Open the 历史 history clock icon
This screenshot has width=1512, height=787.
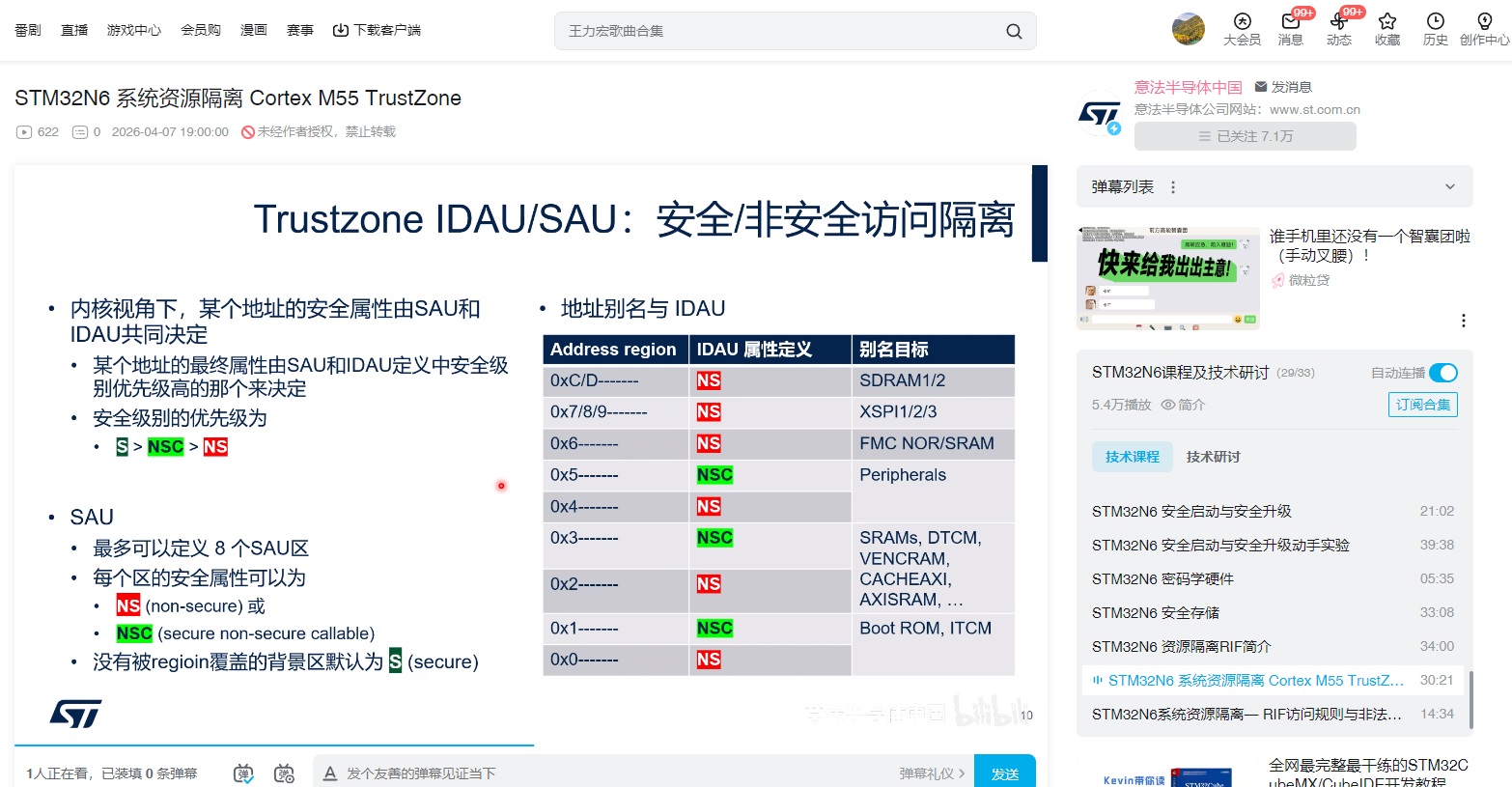tap(1436, 22)
